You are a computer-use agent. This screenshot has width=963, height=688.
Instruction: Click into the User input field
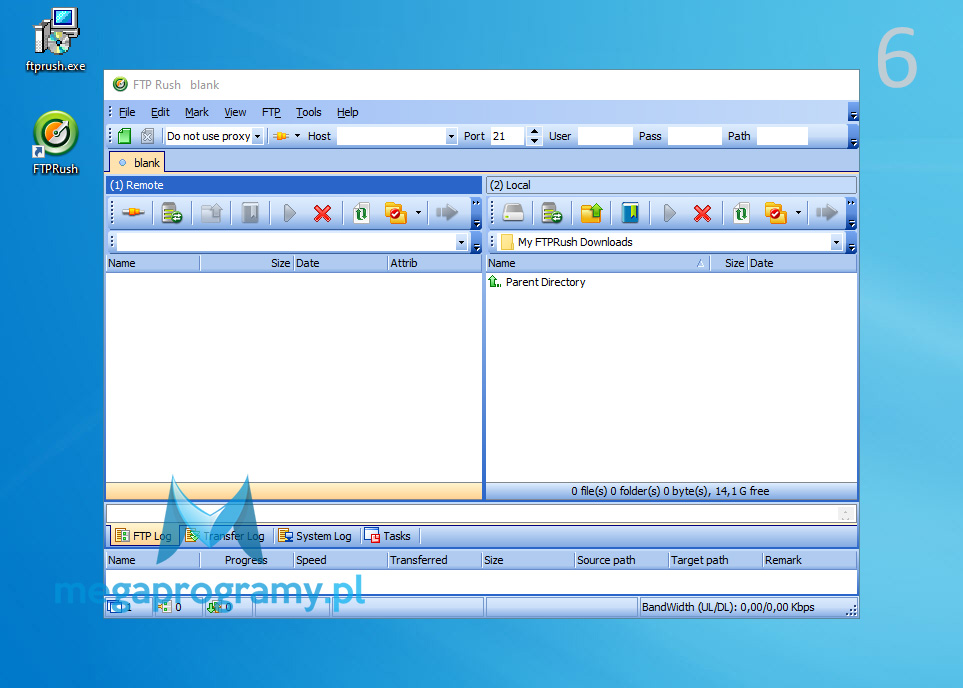click(604, 136)
